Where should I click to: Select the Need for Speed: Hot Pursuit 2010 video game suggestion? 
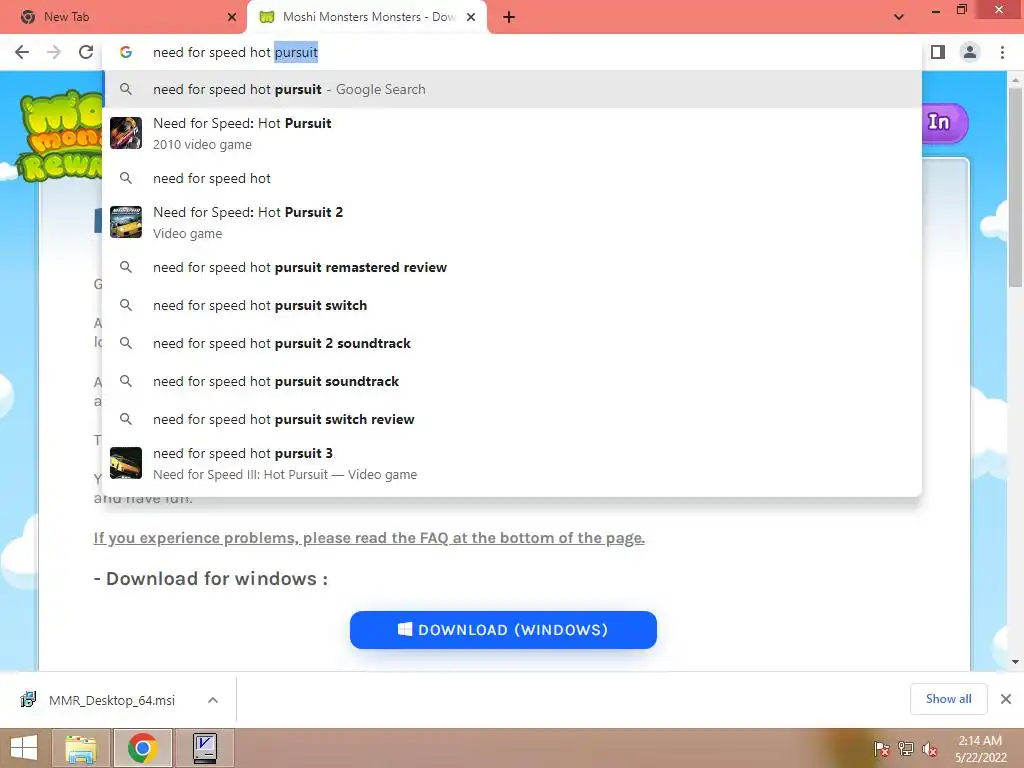point(513,133)
